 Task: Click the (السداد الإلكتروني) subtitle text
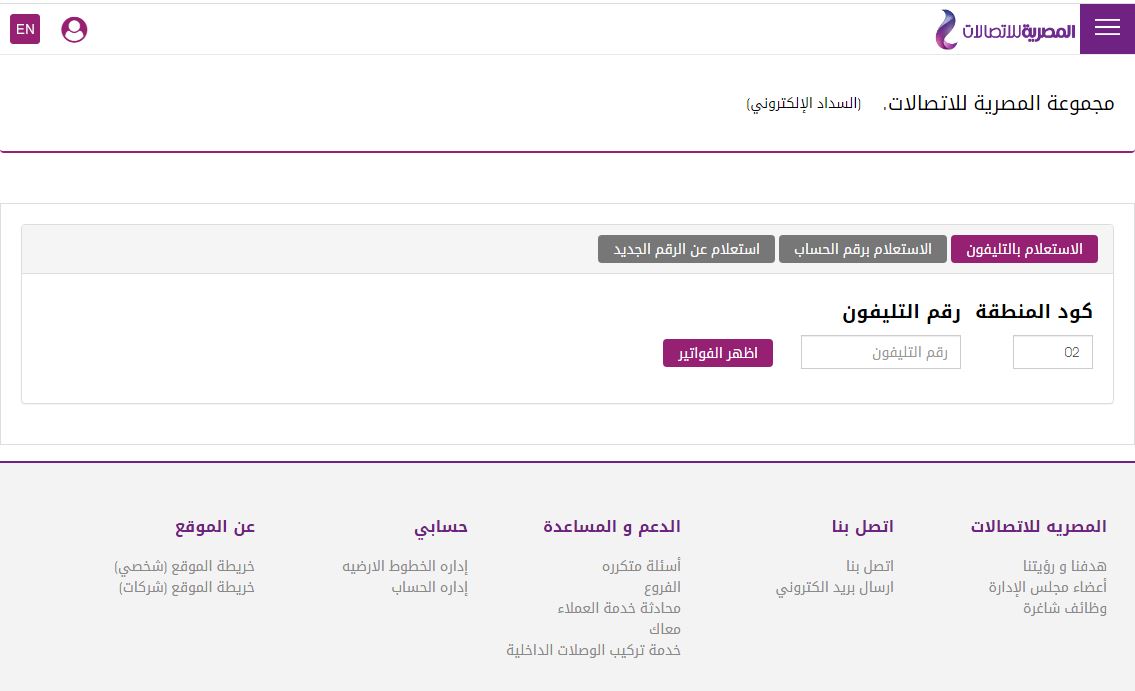[x=803, y=104]
